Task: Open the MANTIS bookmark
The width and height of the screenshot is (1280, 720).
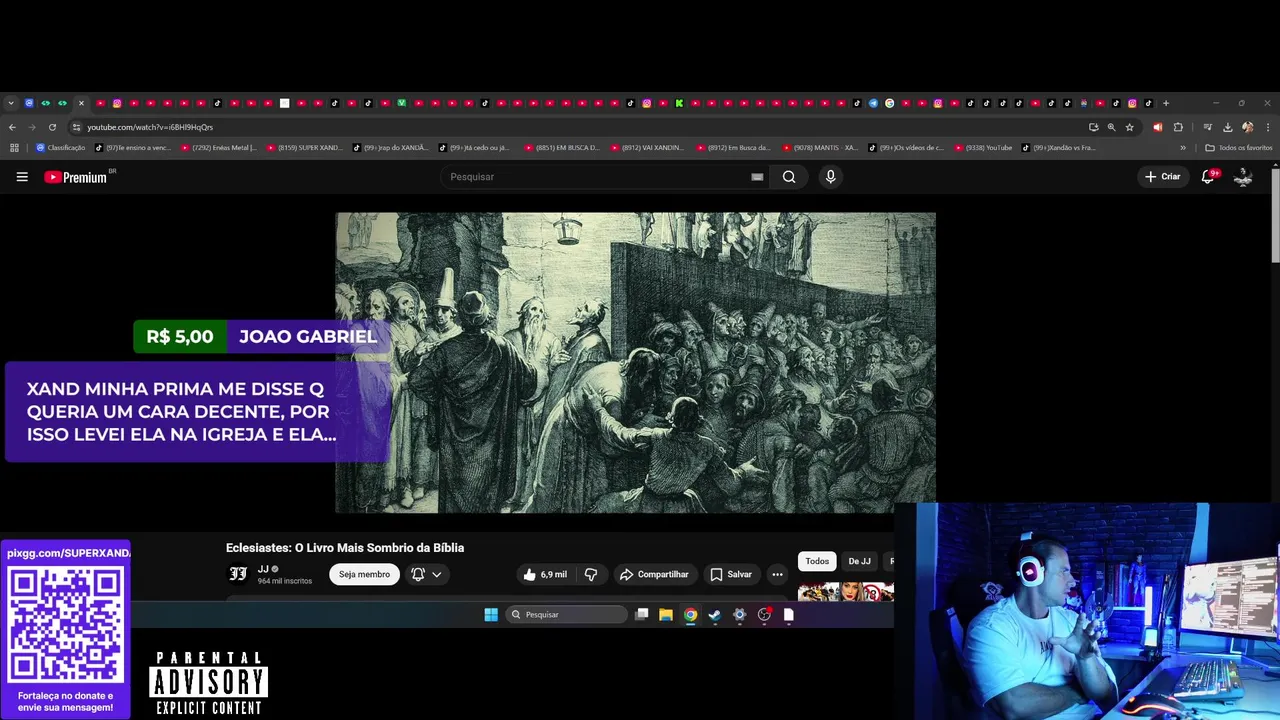Action: coord(821,148)
